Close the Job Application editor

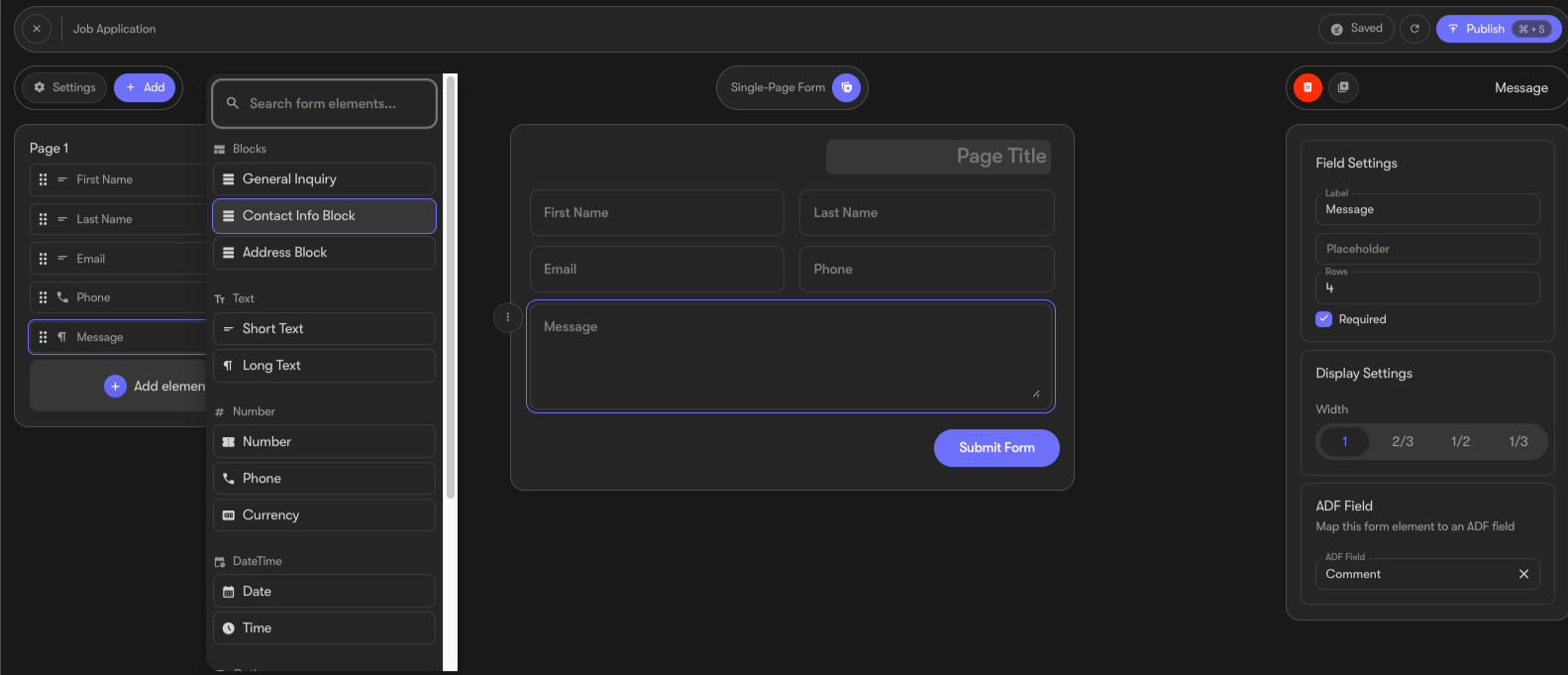click(x=37, y=29)
